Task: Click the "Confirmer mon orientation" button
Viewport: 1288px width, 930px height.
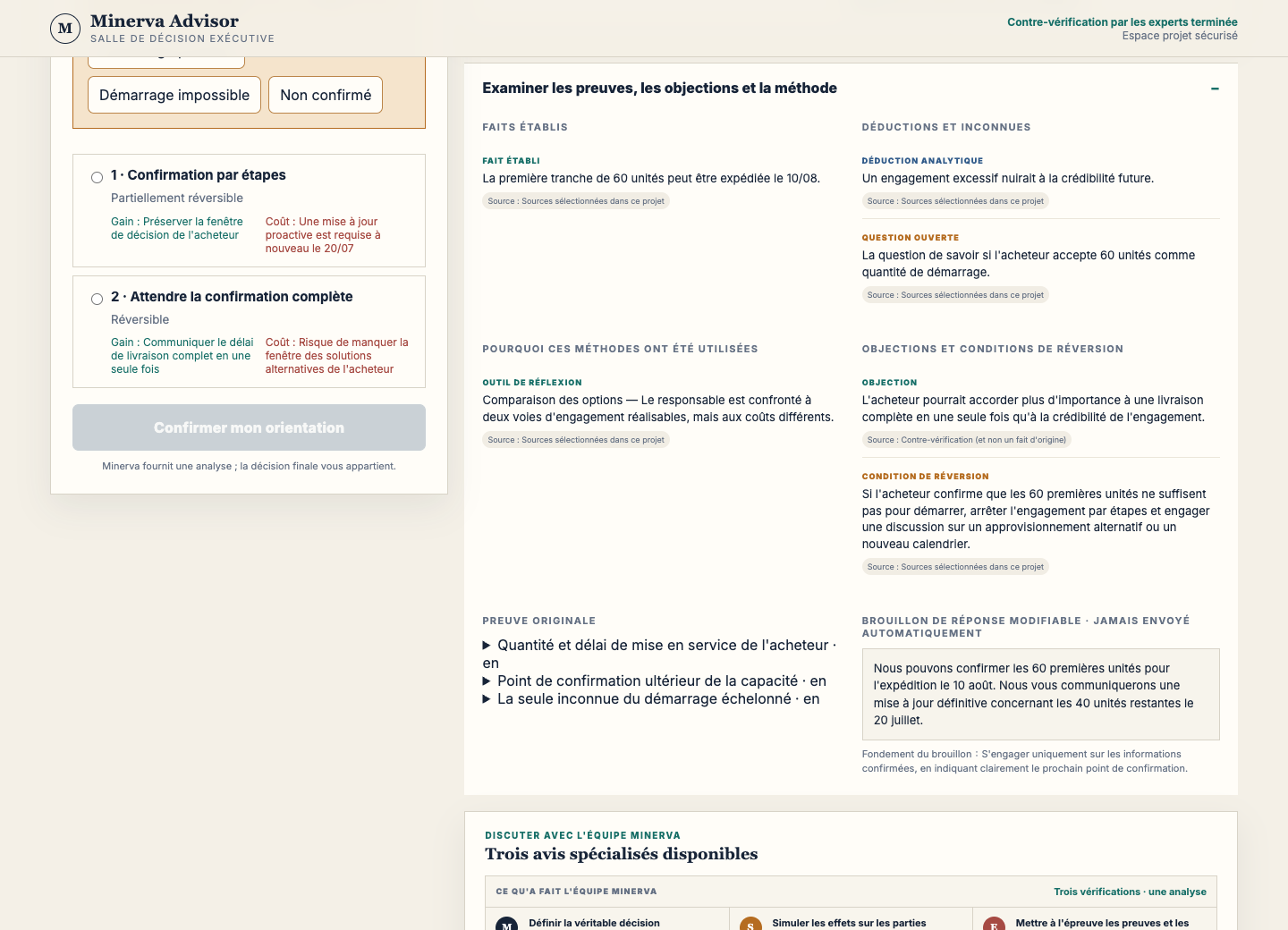Action: tap(249, 427)
